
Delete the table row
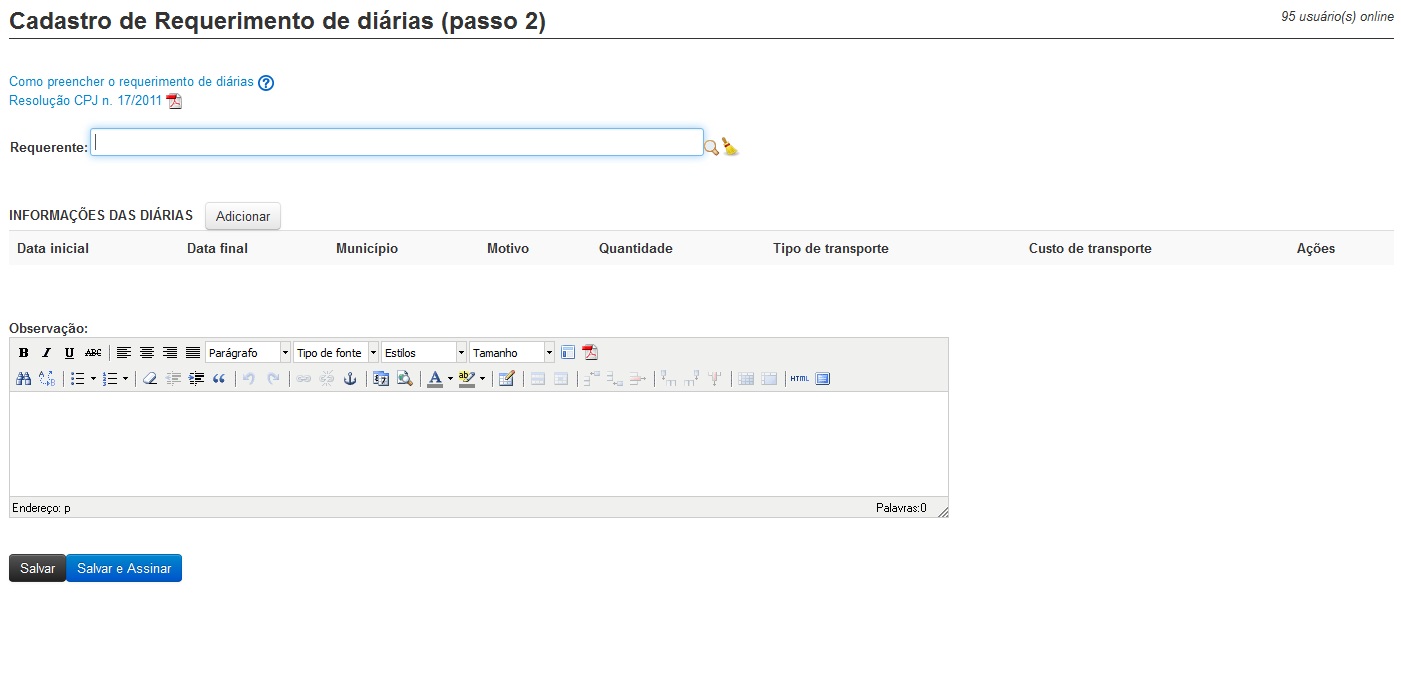(637, 379)
